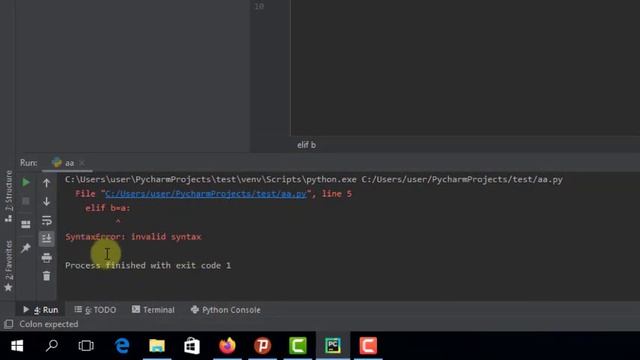Open File Explorer from taskbar
The height and width of the screenshot is (360, 640).
(x=157, y=346)
